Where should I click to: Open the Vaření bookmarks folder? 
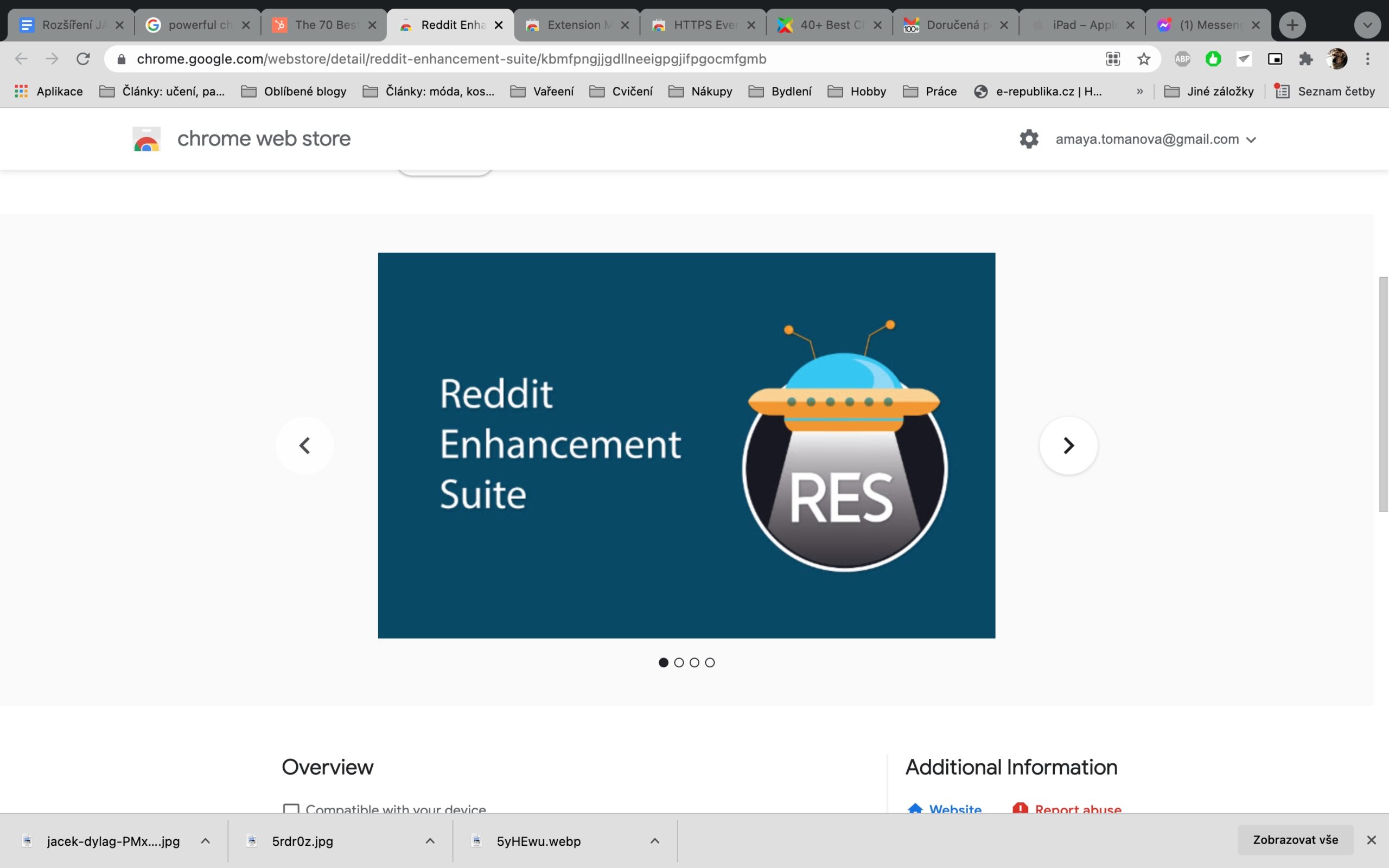[x=543, y=91]
